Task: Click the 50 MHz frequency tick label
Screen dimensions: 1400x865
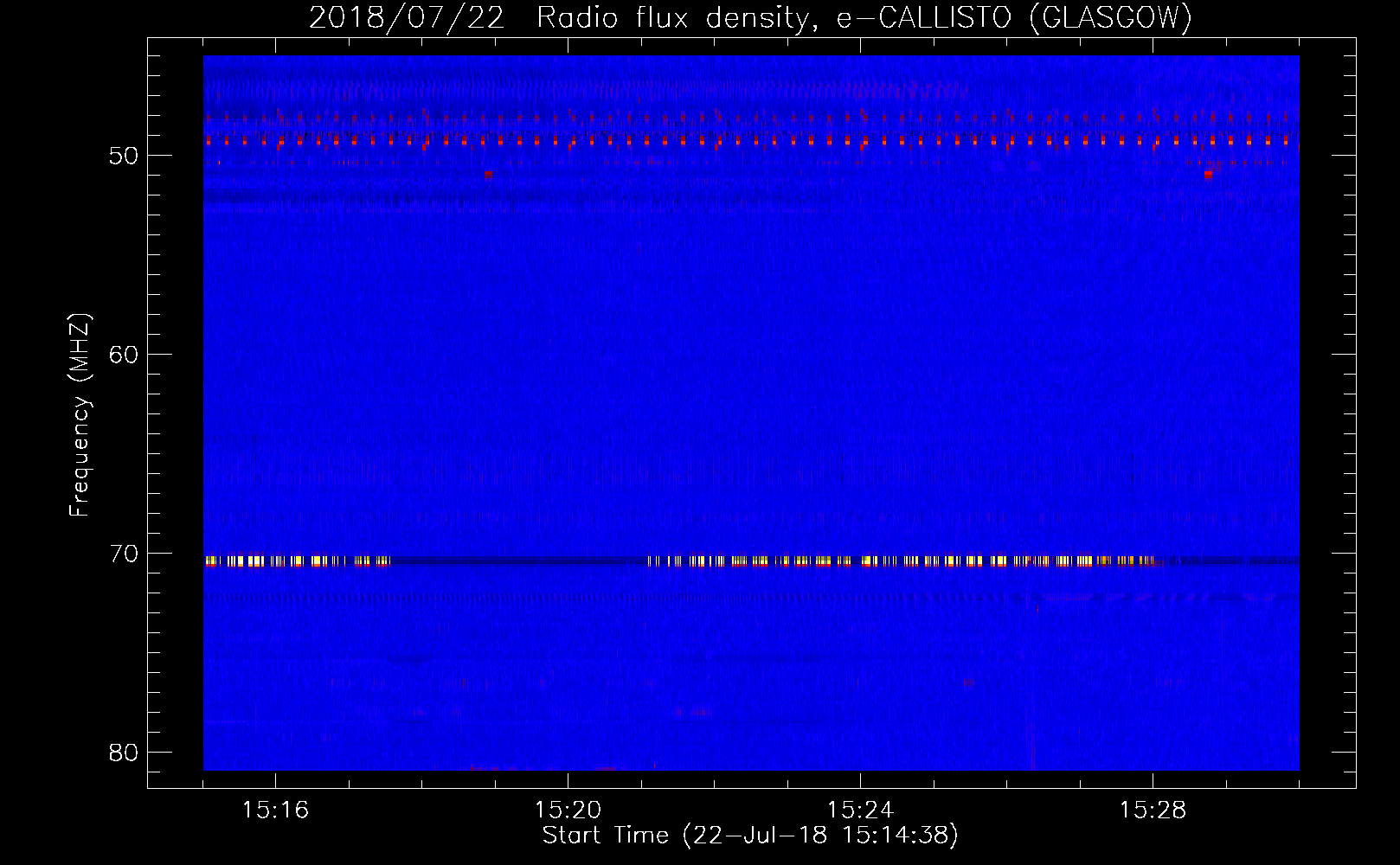Action: 124,156
